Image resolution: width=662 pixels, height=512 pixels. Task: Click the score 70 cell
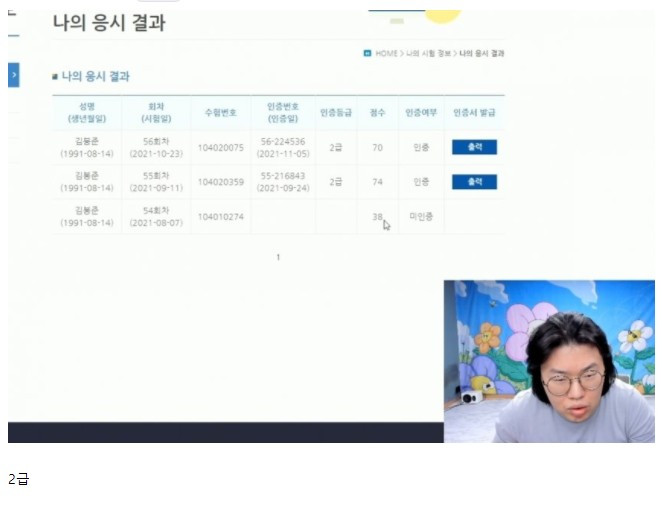377,148
